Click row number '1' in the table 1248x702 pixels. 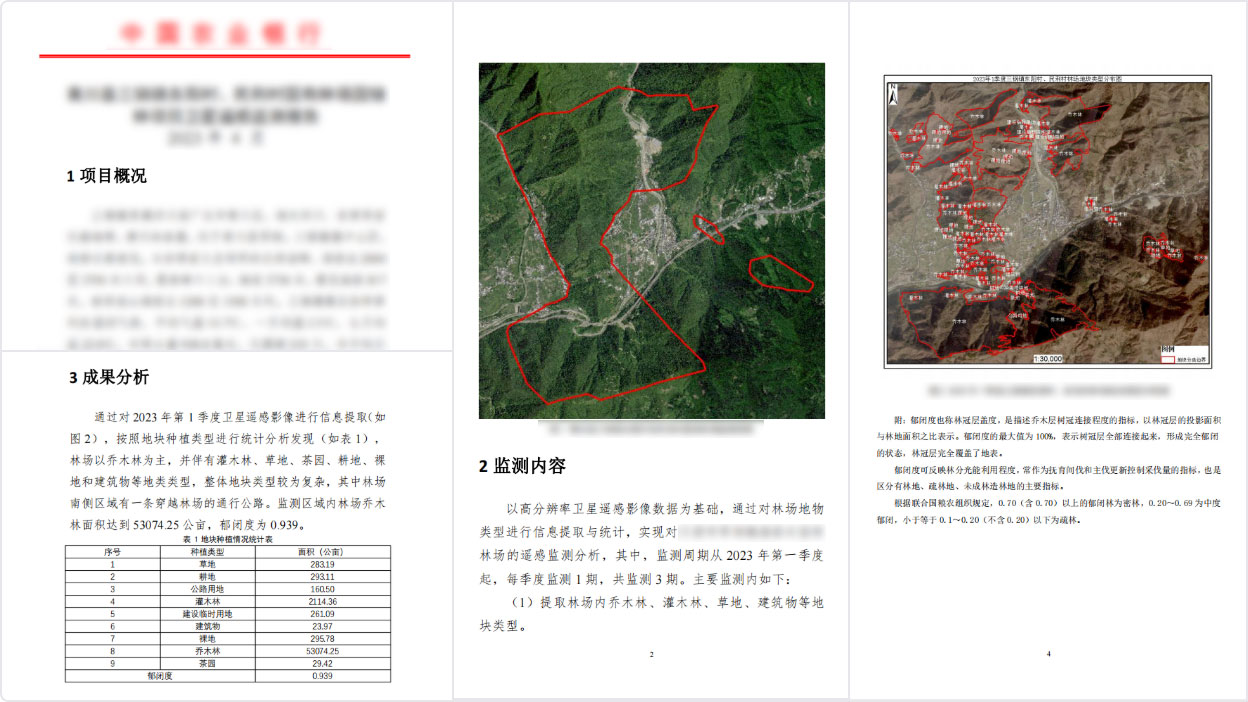coord(112,564)
